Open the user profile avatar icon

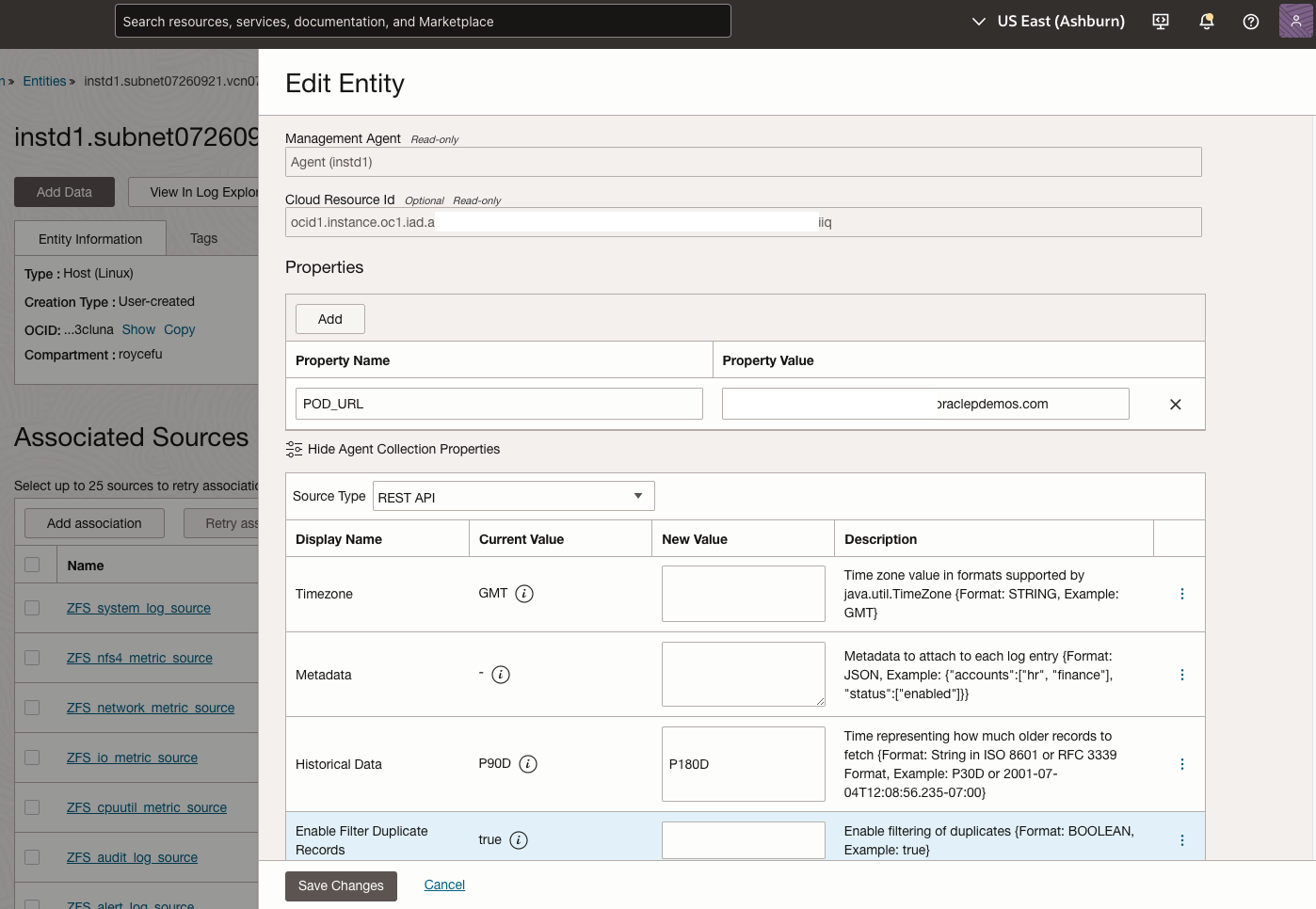[x=1295, y=21]
